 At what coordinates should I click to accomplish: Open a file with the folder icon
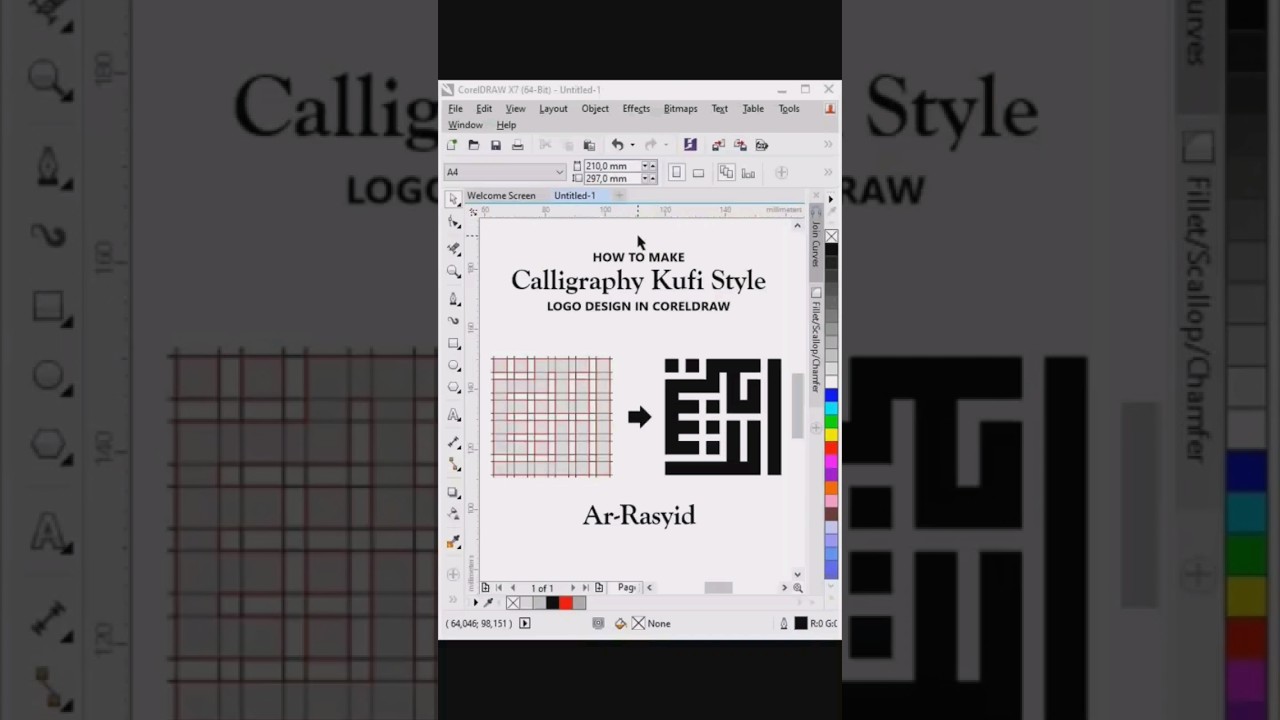[474, 145]
